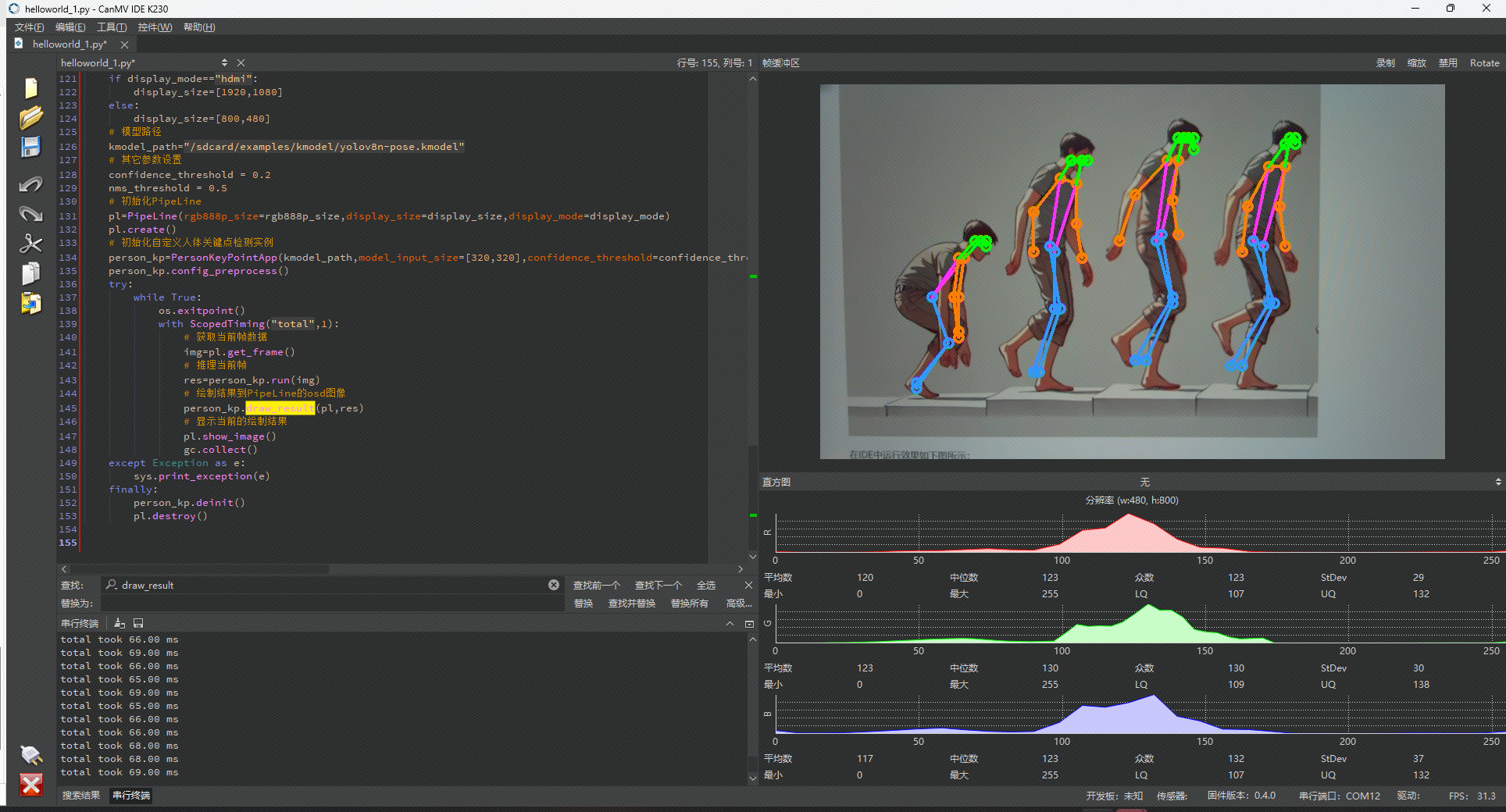This screenshot has width=1506, height=812.
Task: Click the 录制 record button
Action: (1385, 63)
